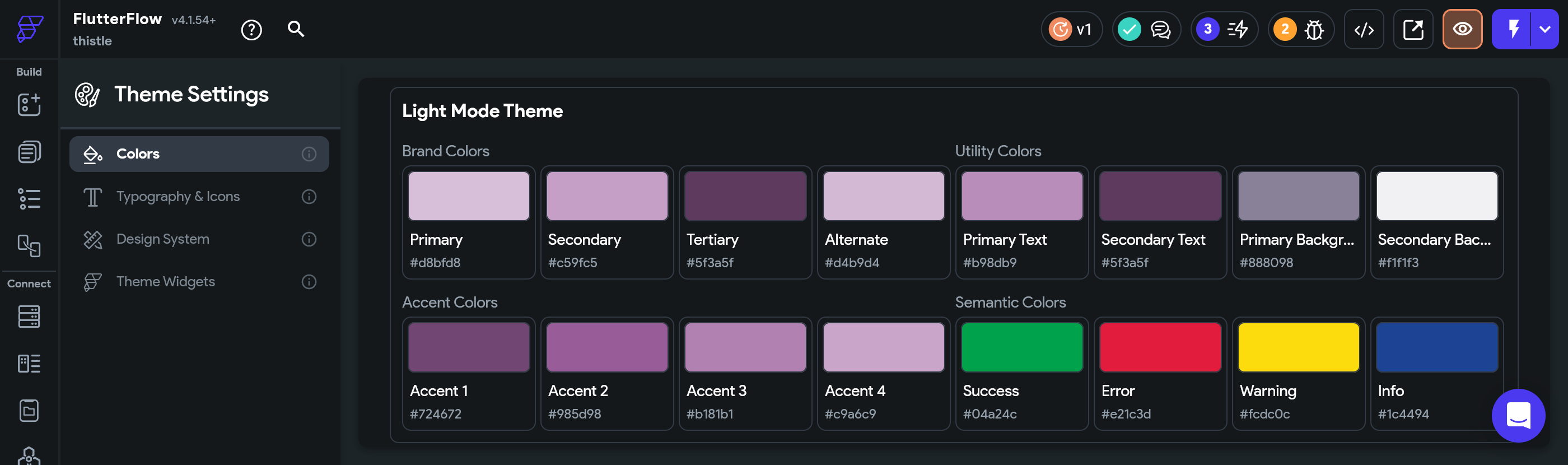Select the Colors menu item
Screen dimensions: 1568x465
click(199, 154)
